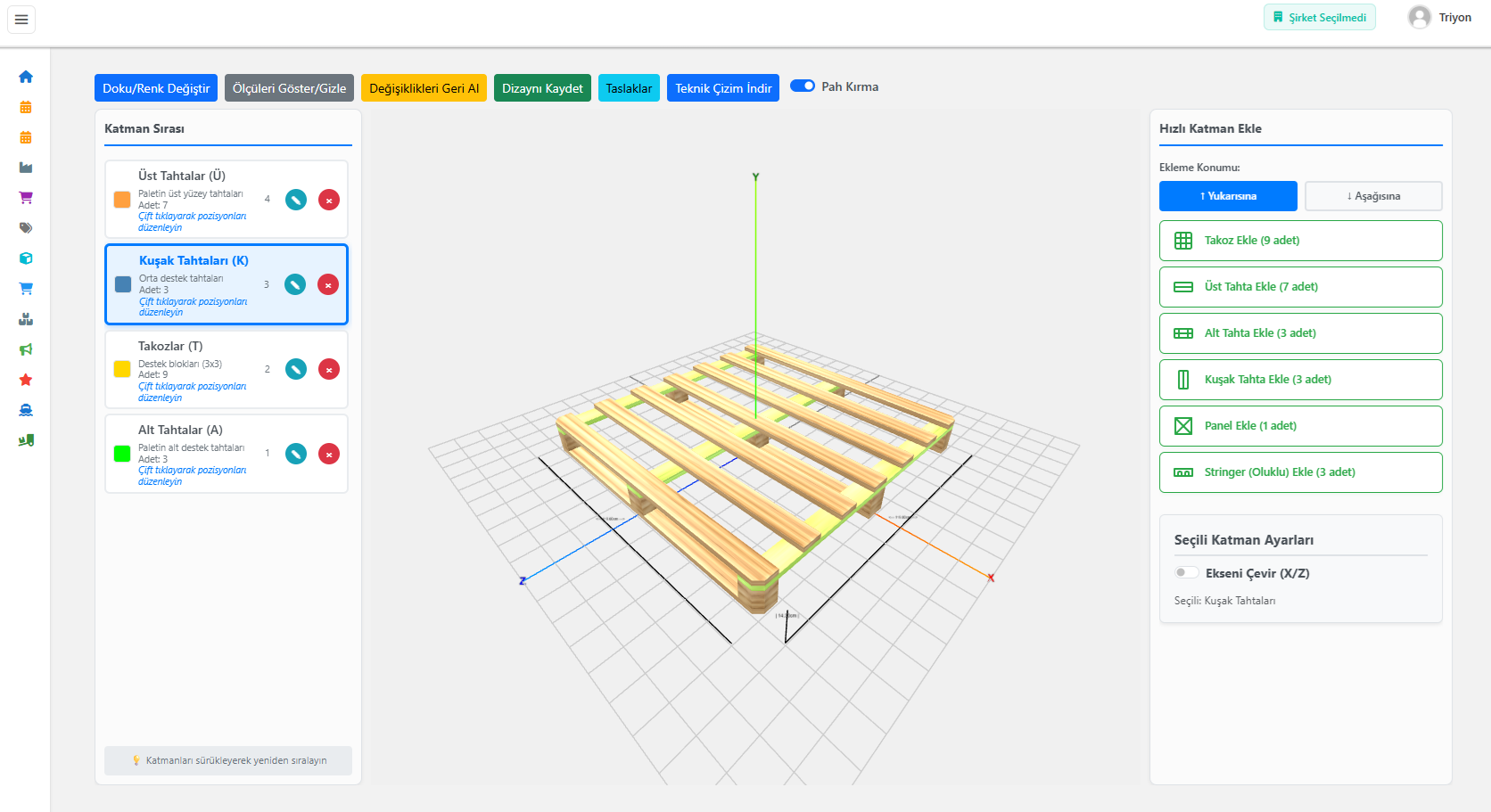1491x812 pixels.
Task: Click the ship icon in the sidebar
Action: click(25, 410)
